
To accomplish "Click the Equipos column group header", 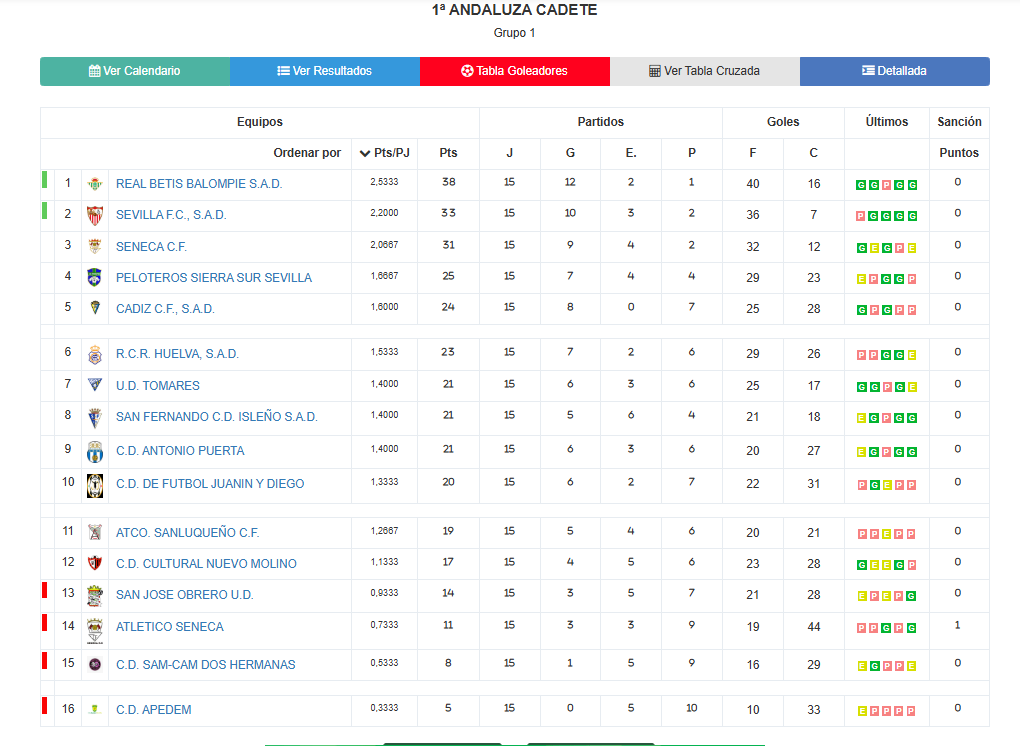I will click(x=260, y=122).
